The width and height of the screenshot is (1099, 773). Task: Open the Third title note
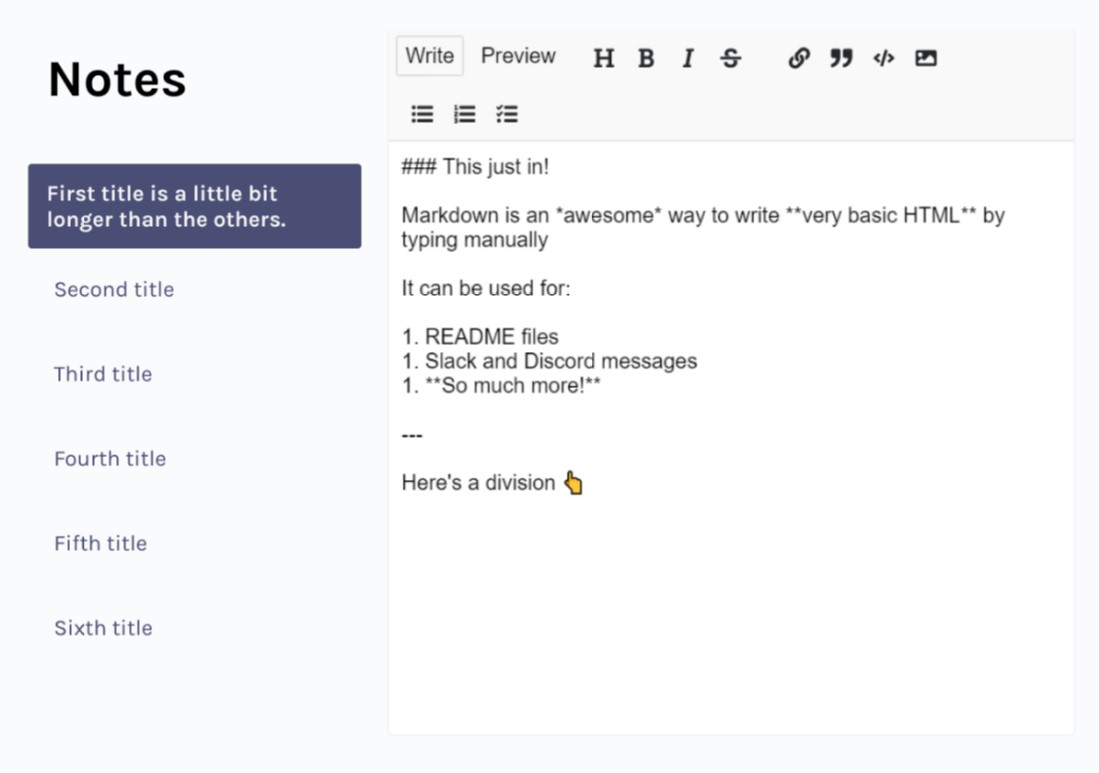(103, 374)
